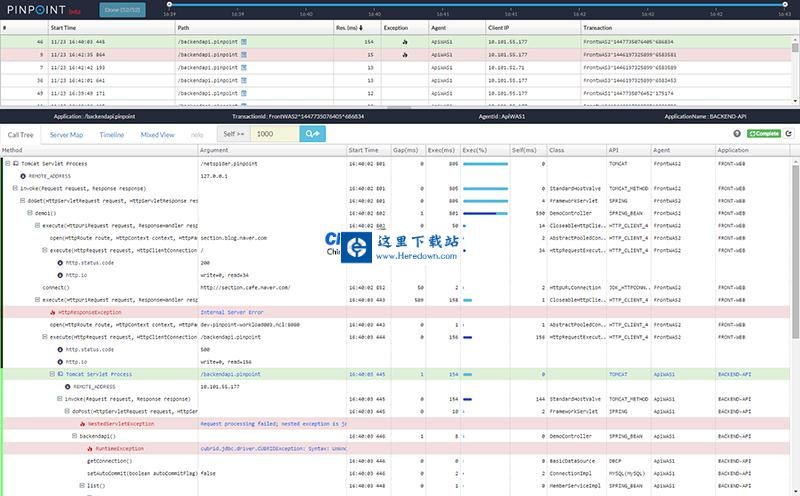
Task: Collapse the execute node with argument /
Action: pyautogui.click(x=45, y=250)
